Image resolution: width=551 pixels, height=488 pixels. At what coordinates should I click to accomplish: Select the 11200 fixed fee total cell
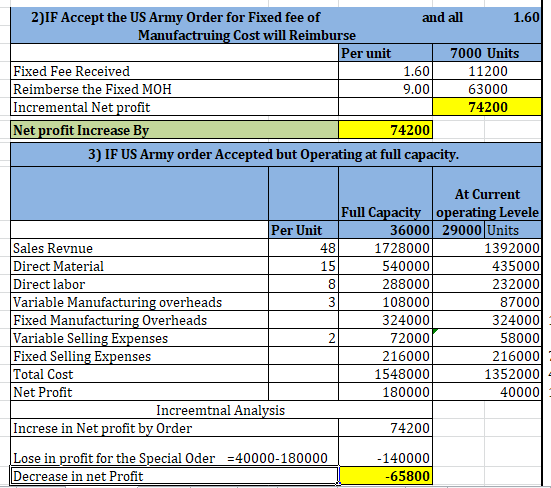click(x=487, y=71)
